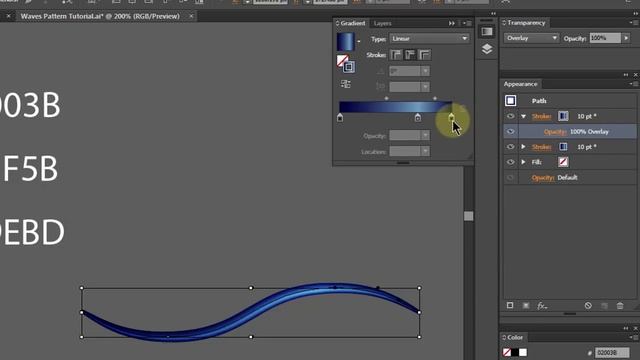Click the Opacity link beside 100% Overlay
Viewport: 640px width, 360px height.
[x=555, y=131]
